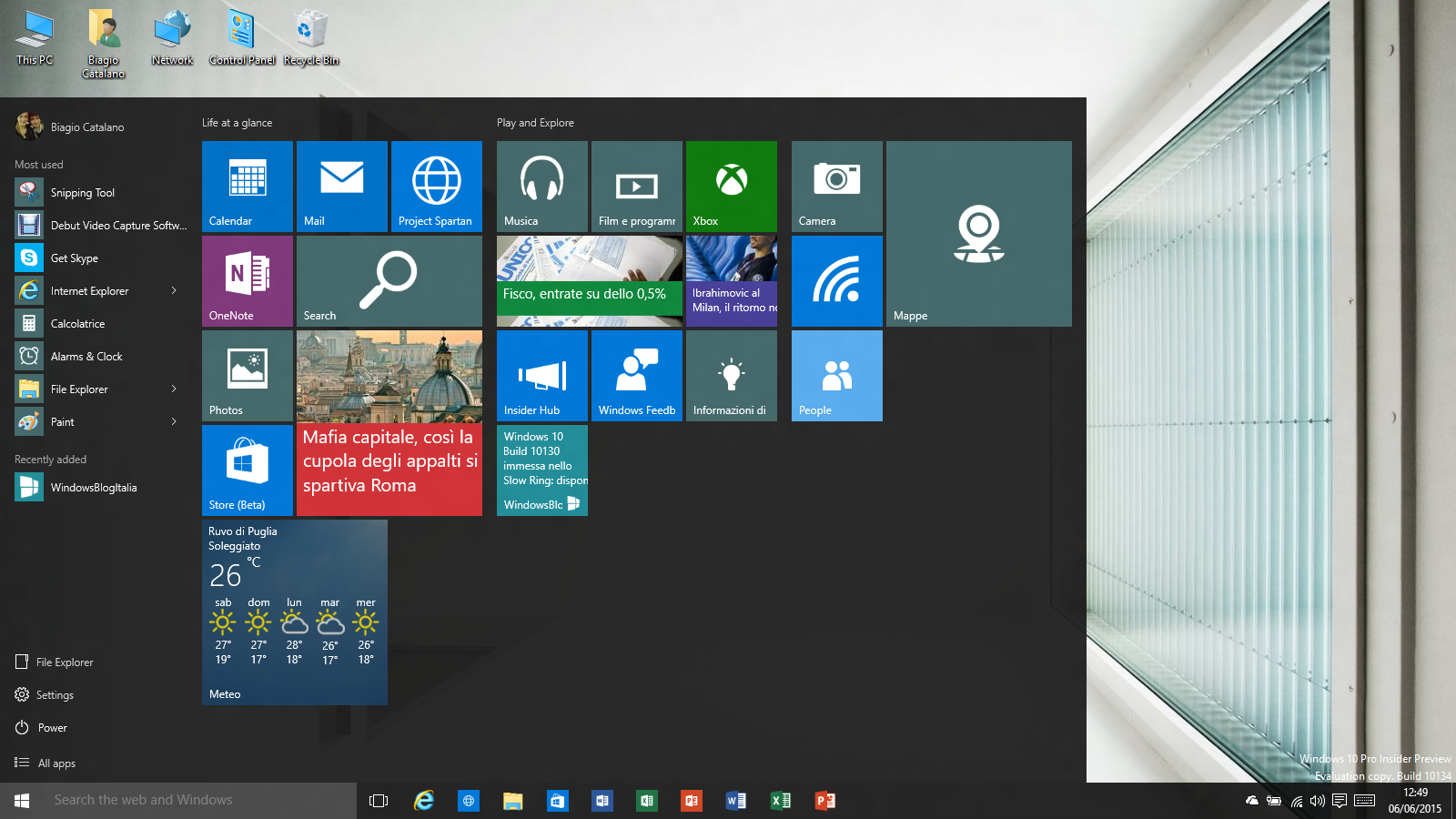Open the rightmost PowerPoint taskbar icon
Viewport: 1456px width, 819px height.
coord(825,801)
